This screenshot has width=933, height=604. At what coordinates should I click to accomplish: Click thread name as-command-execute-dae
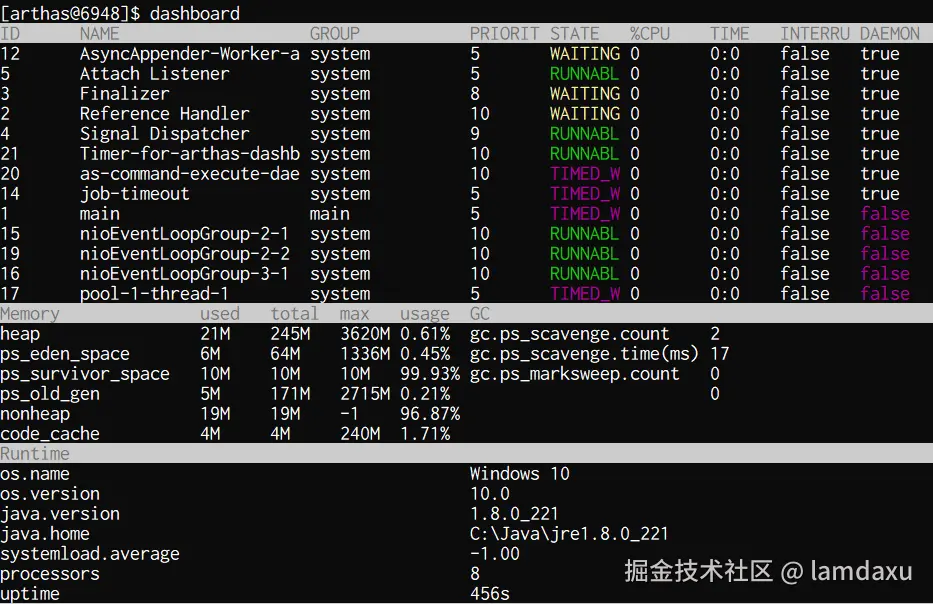tap(190, 174)
